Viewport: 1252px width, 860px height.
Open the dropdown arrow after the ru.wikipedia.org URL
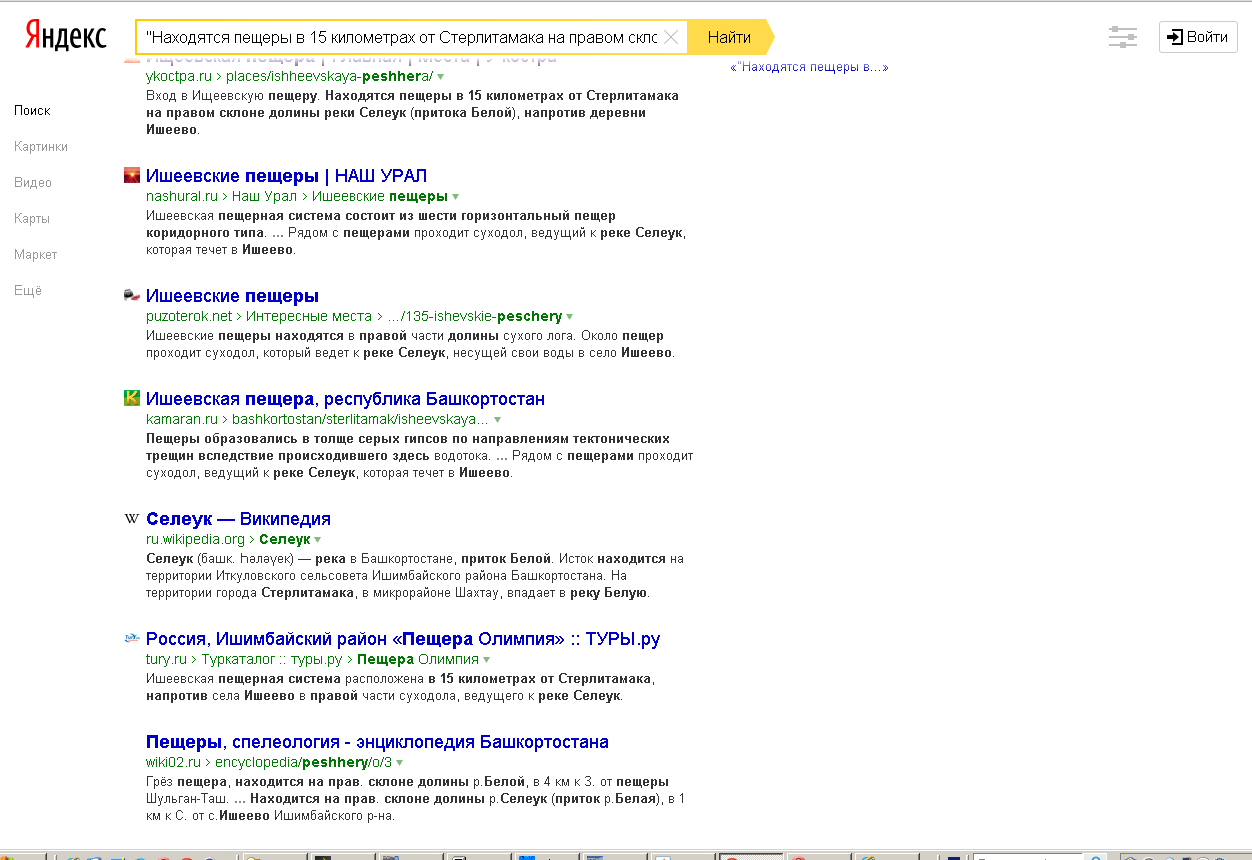pos(318,540)
